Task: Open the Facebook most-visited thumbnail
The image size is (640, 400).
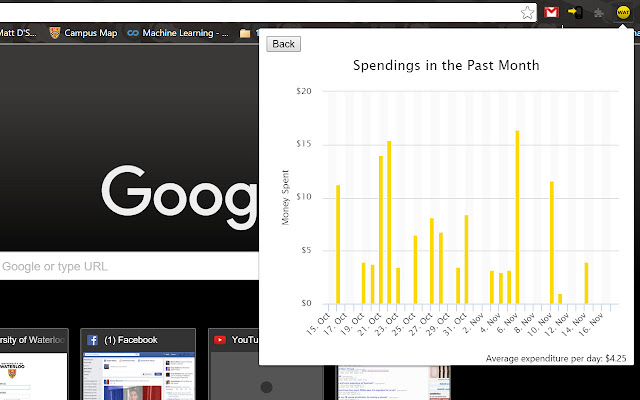Action: tap(138, 364)
